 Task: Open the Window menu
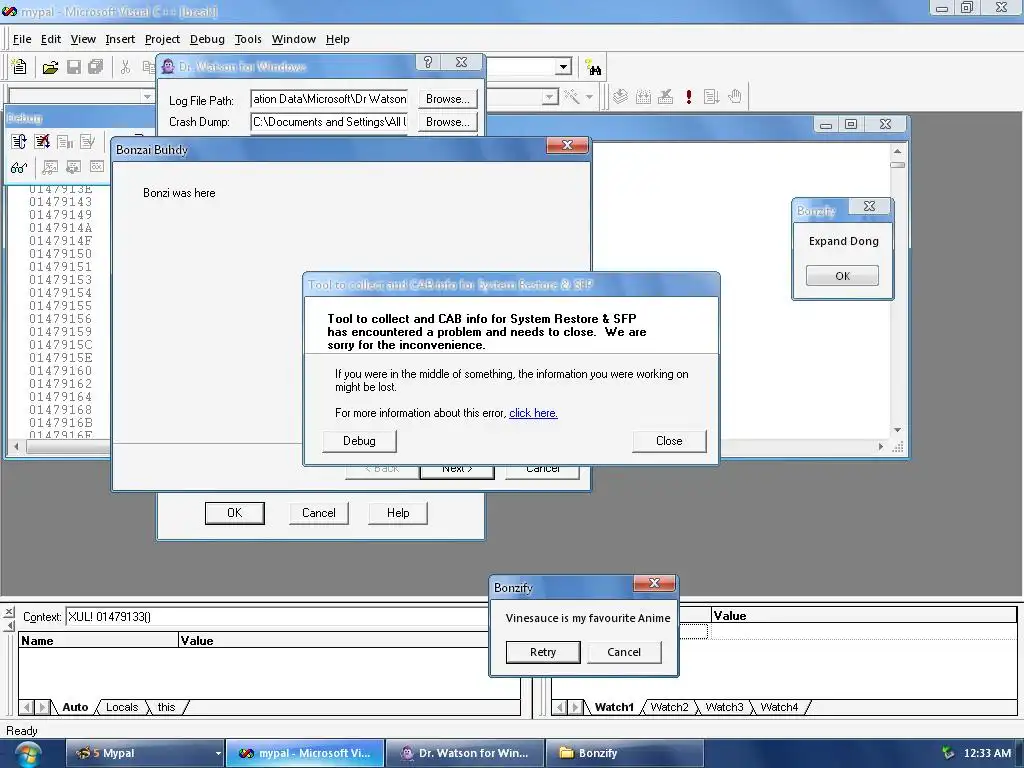tap(293, 39)
